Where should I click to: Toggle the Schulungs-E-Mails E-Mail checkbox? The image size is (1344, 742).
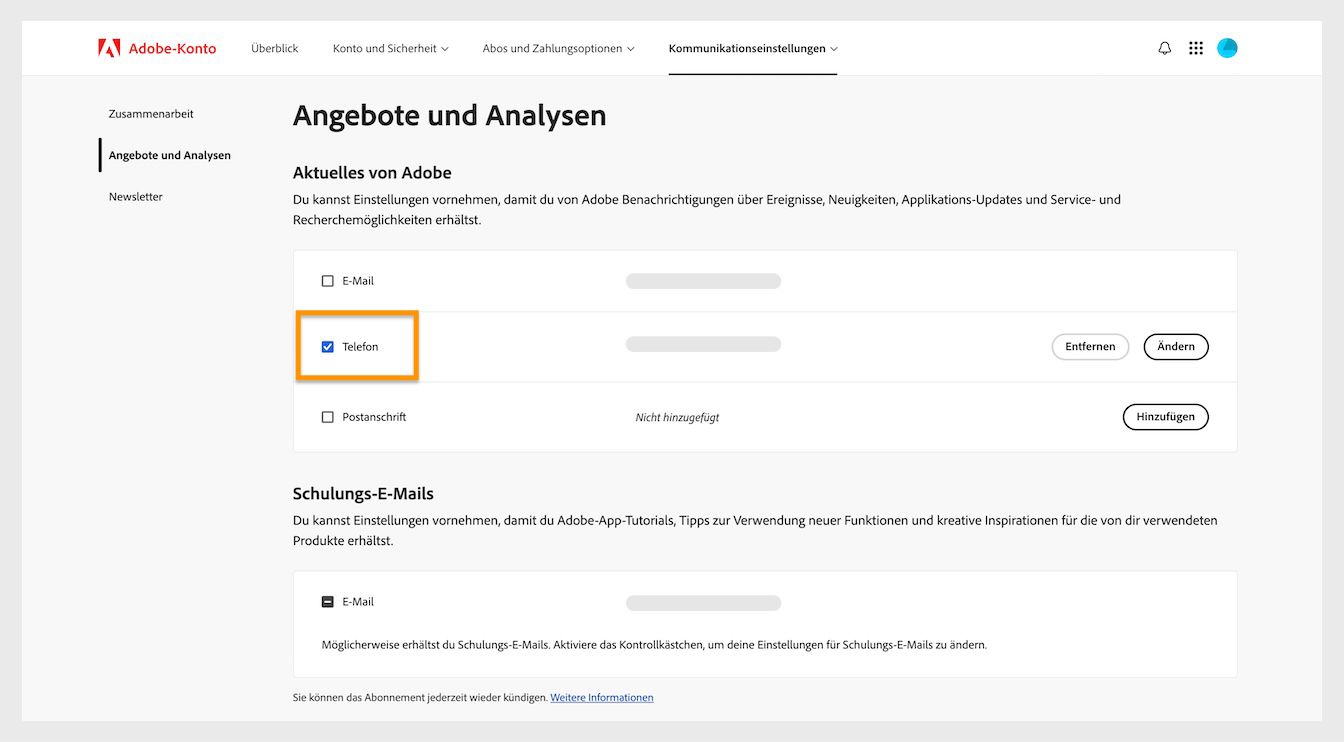tap(327, 602)
